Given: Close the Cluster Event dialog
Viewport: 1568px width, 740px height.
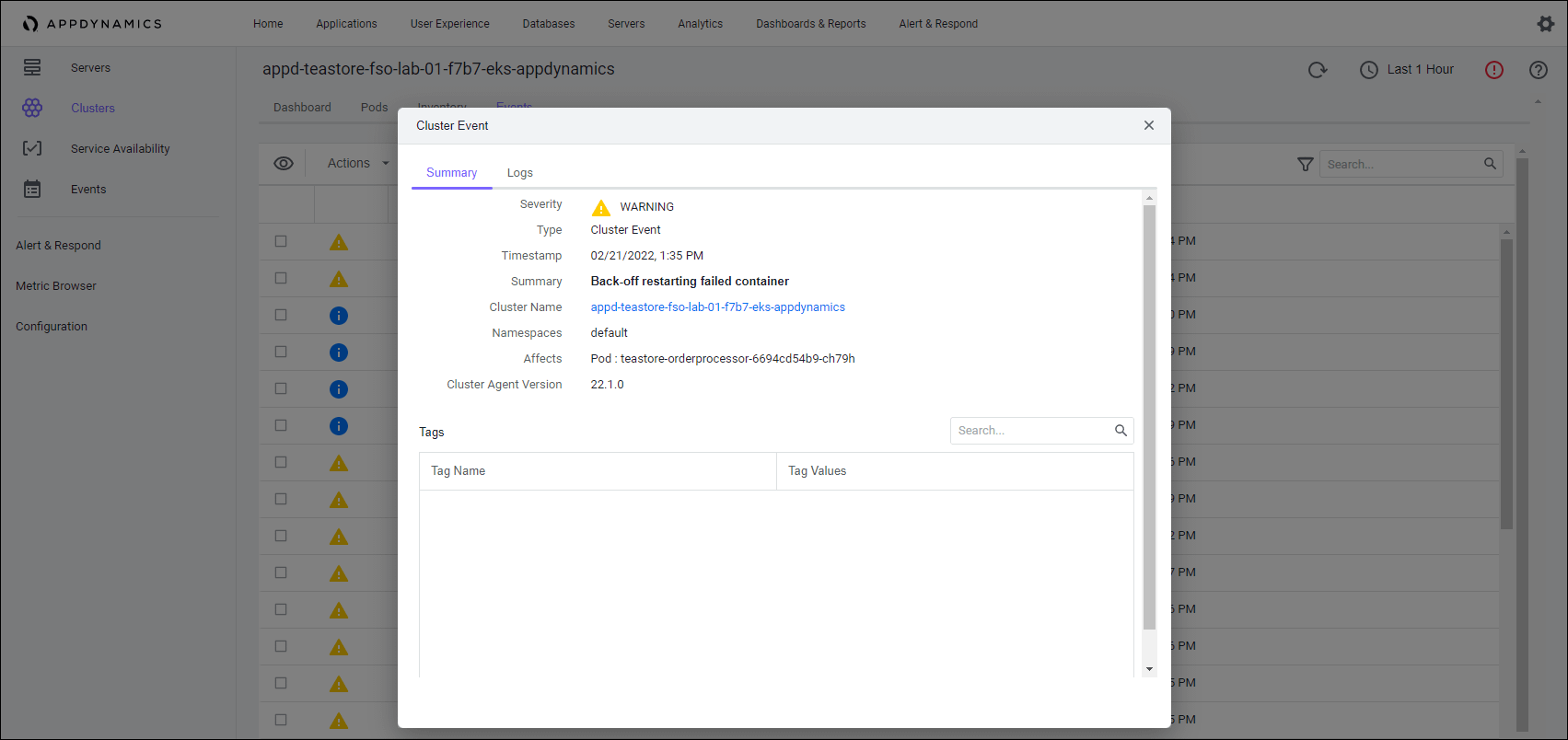Looking at the screenshot, I should click(1148, 126).
